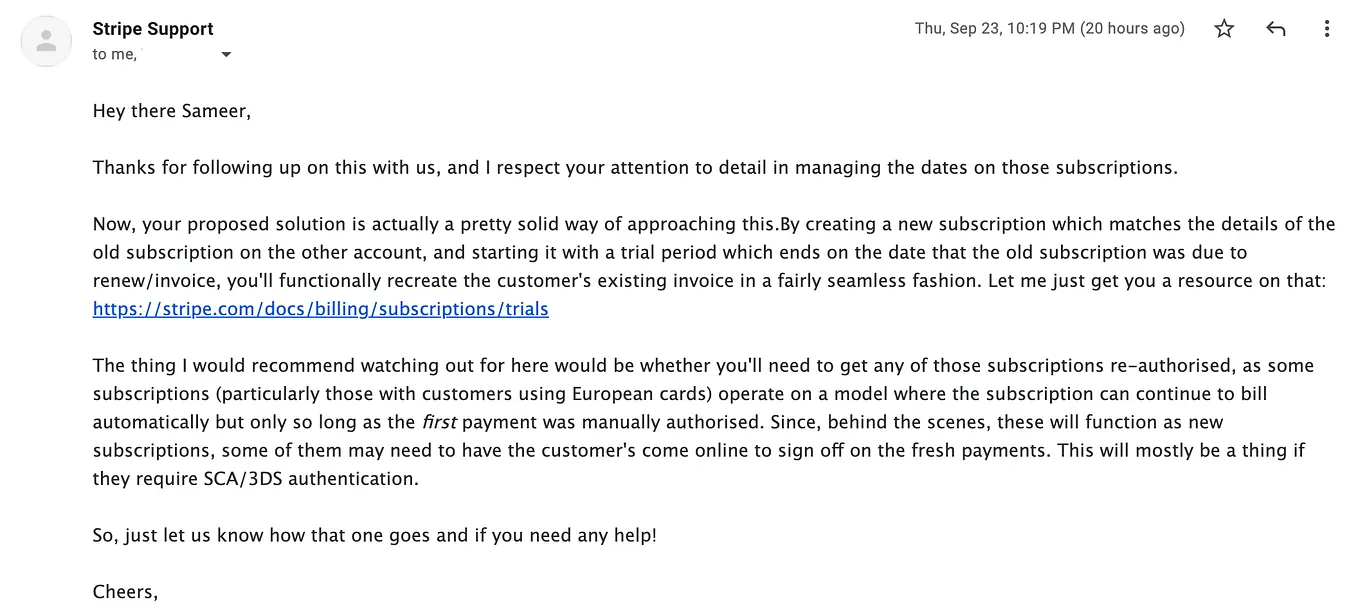This screenshot has width=1358, height=606.
Task: Click the Stripe Support sender name
Action: pyautogui.click(x=153, y=29)
